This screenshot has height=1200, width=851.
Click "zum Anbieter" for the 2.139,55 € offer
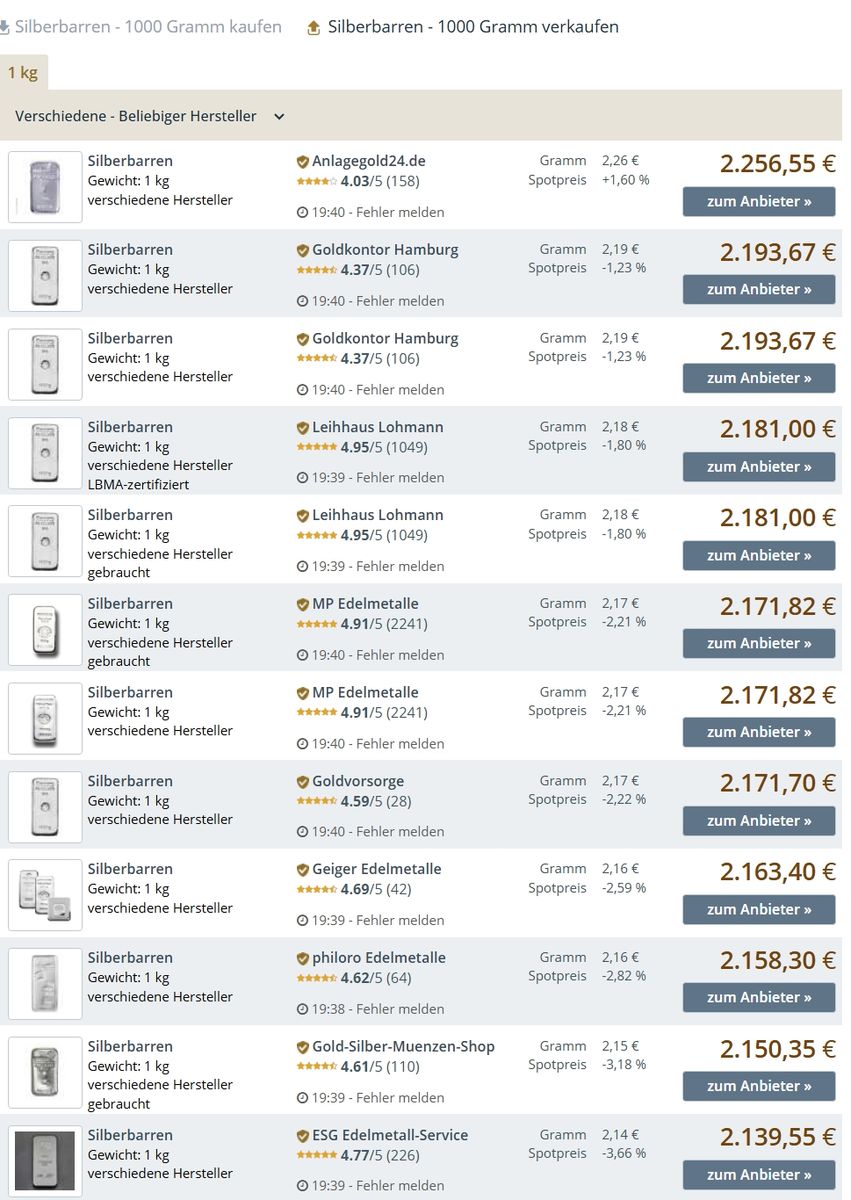pos(759,1175)
